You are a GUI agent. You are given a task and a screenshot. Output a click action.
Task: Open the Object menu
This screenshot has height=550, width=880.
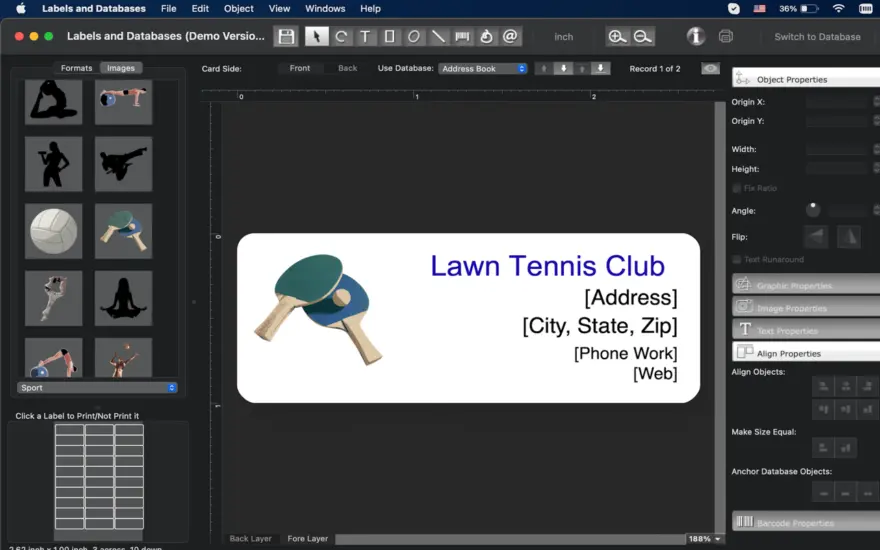[239, 8]
